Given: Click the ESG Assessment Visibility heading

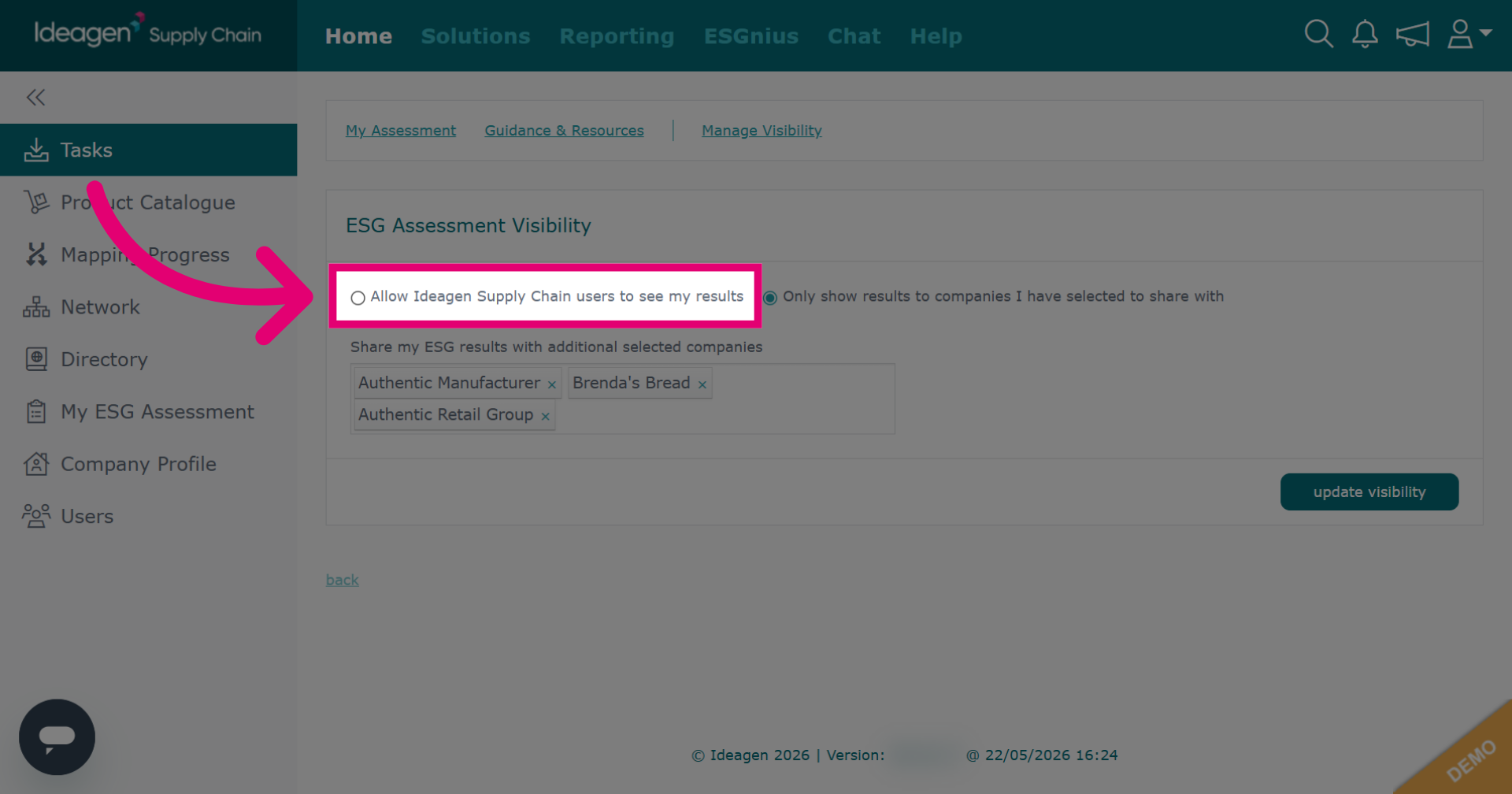Looking at the screenshot, I should pyautogui.click(x=469, y=225).
